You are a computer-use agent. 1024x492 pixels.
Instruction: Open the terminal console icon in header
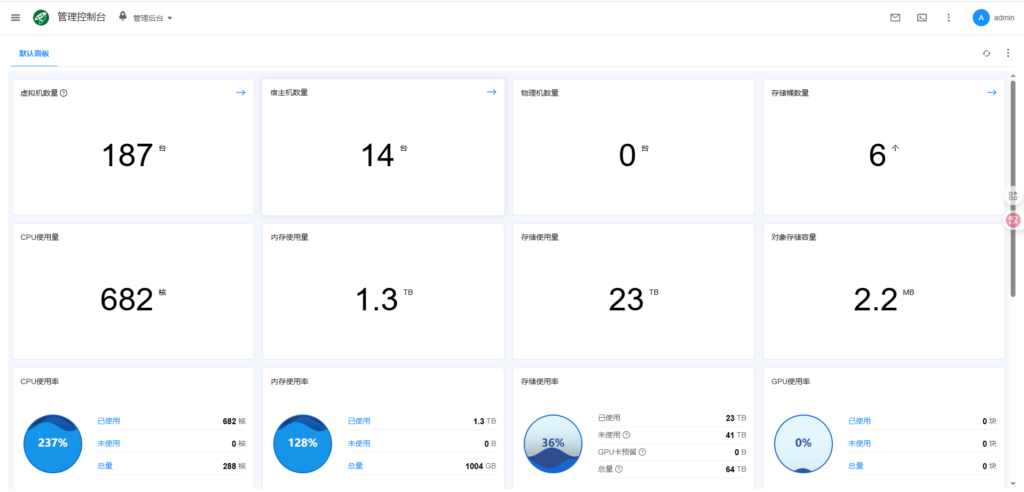(922, 17)
